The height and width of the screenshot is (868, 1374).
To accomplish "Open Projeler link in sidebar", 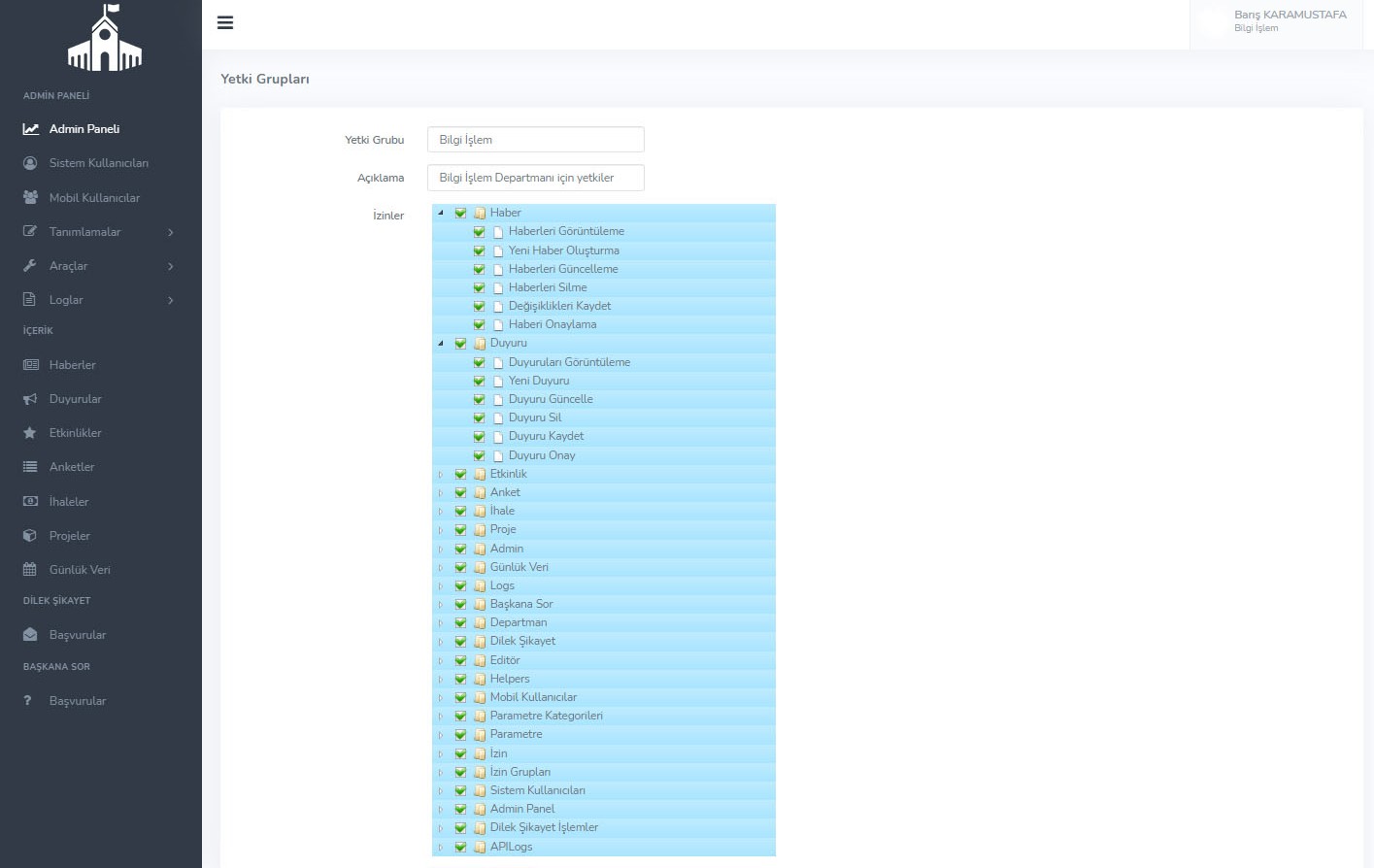I will (x=70, y=535).
